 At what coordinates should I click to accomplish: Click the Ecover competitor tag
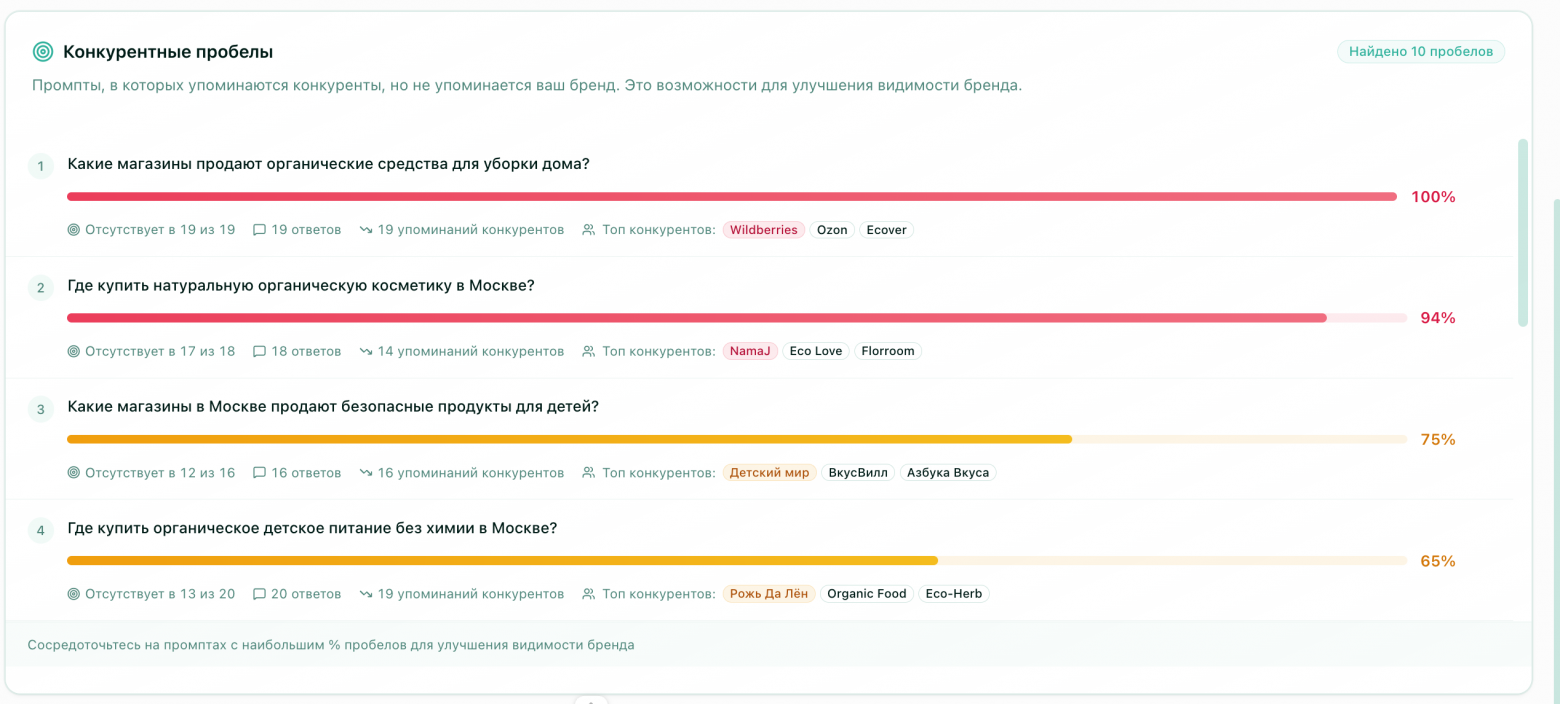coord(886,230)
